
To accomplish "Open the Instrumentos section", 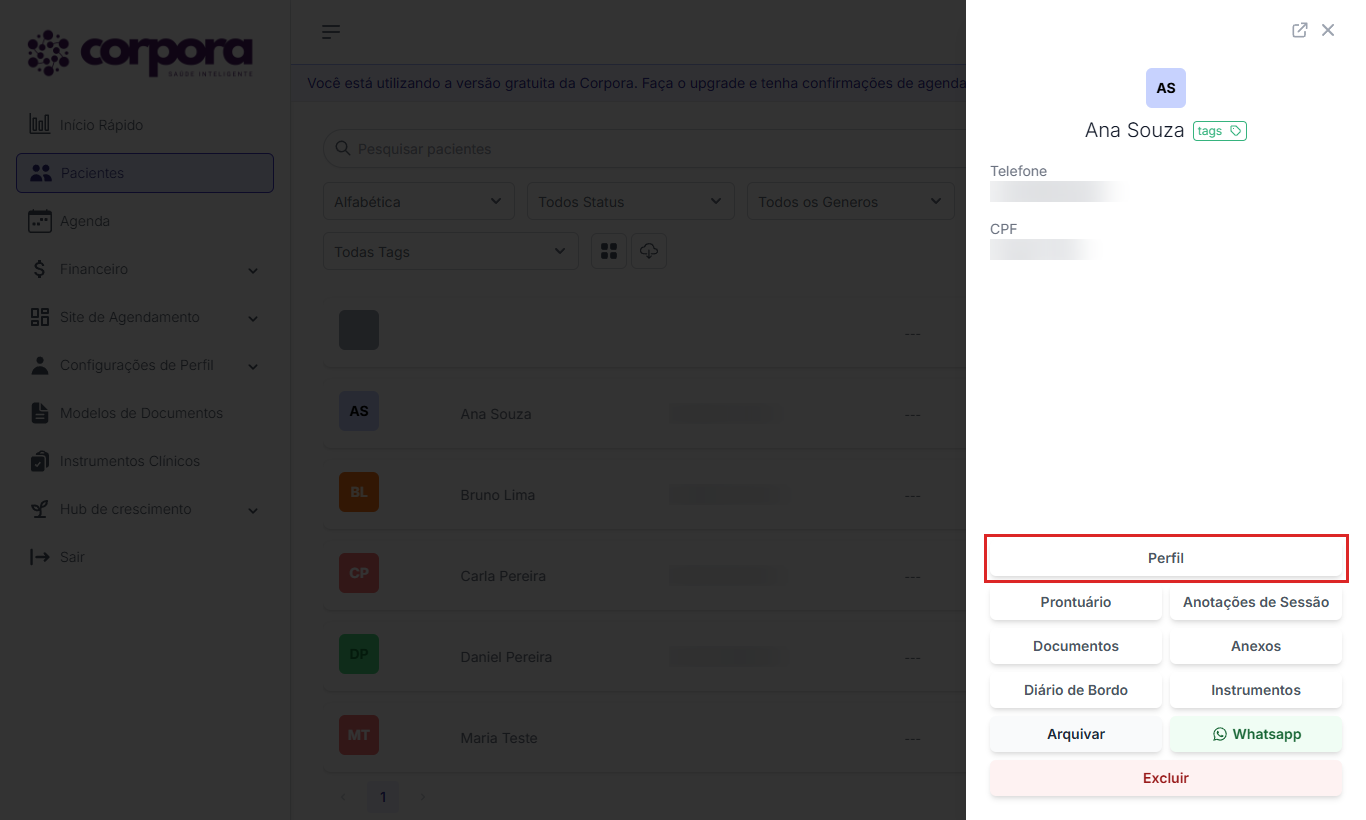I will point(1256,690).
